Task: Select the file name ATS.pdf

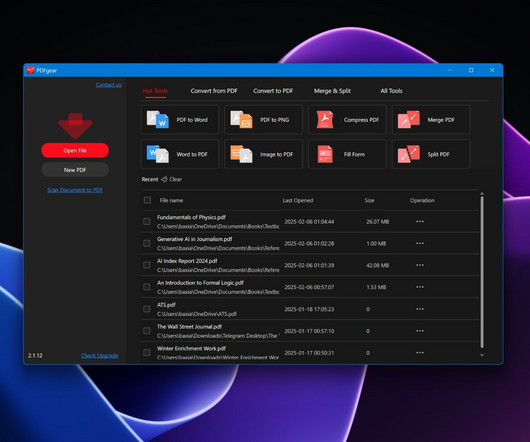Action: pyautogui.click(x=166, y=305)
